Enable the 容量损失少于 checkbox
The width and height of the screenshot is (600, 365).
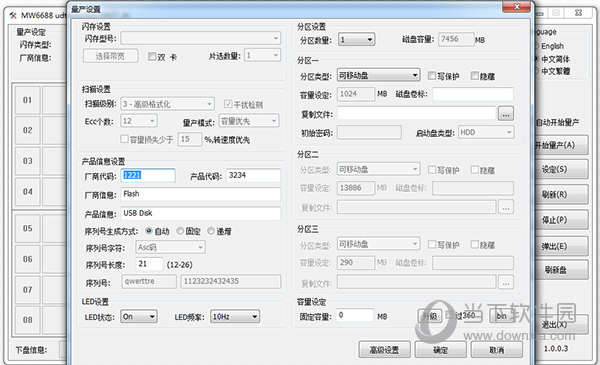(x=124, y=139)
